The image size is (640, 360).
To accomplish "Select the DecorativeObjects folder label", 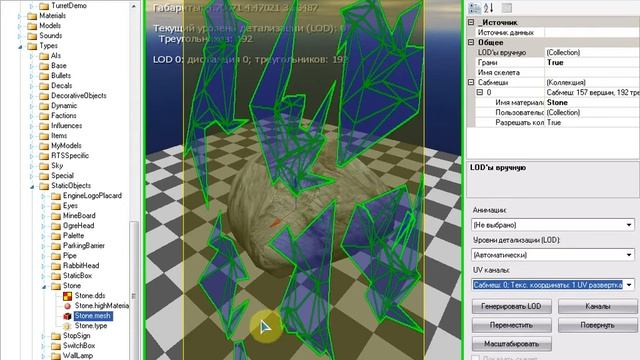I will pyautogui.click(x=79, y=96).
